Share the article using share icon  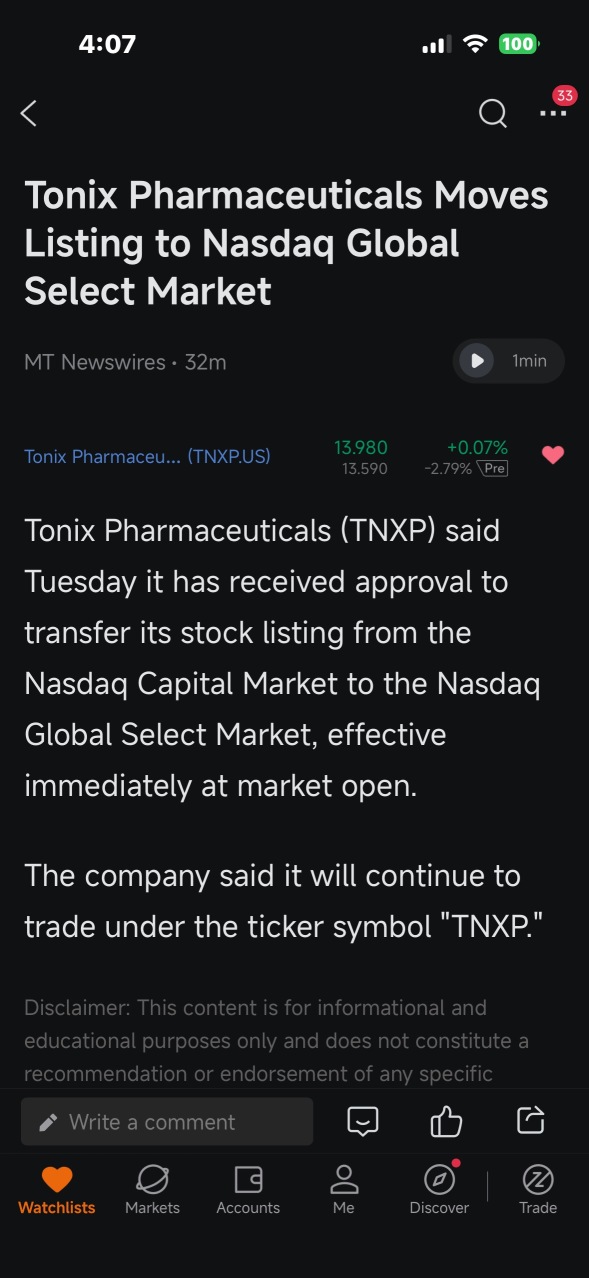pos(530,1120)
